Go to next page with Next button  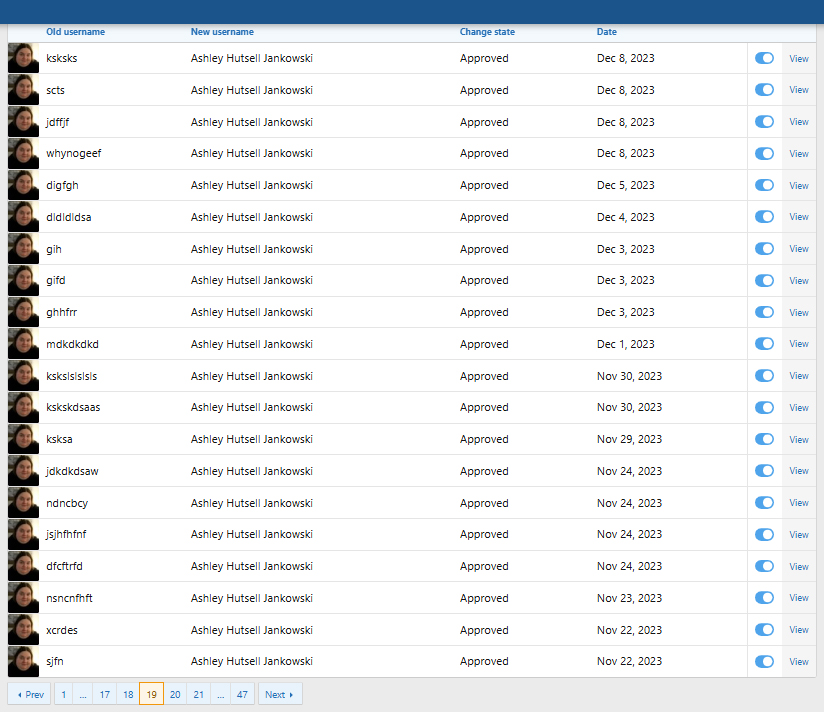[x=280, y=694]
